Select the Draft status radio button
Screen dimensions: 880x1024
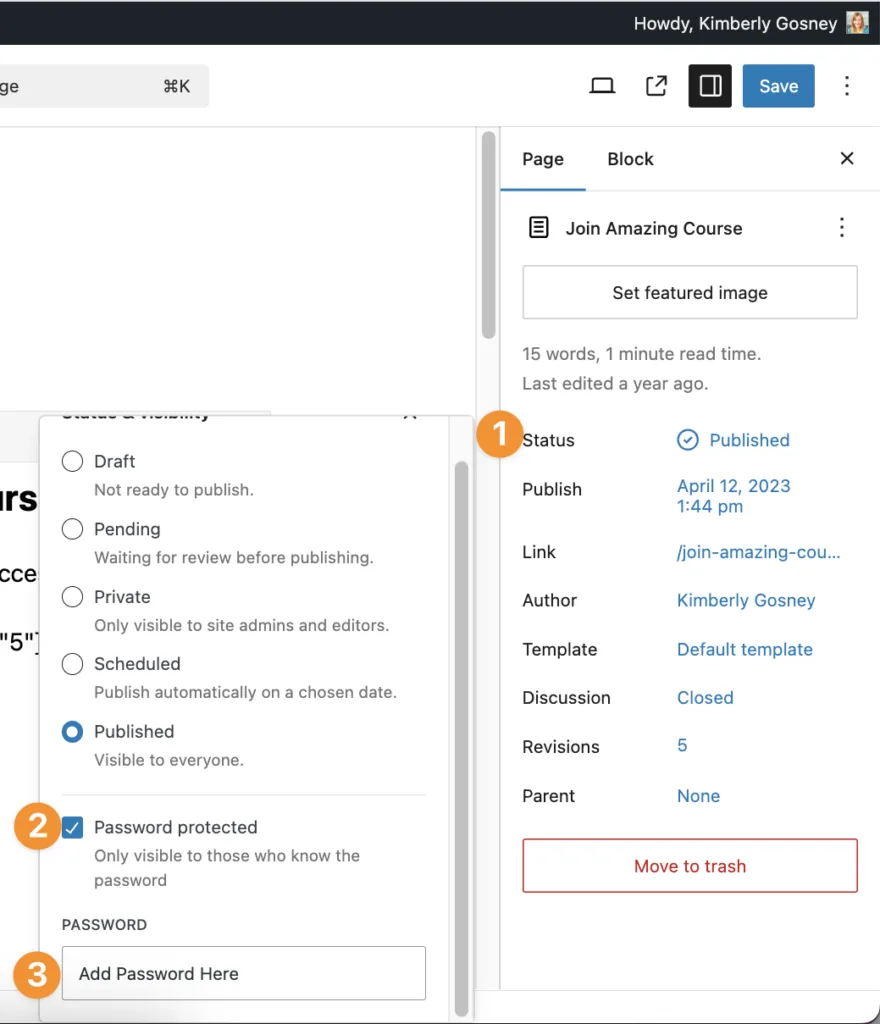tap(72, 462)
